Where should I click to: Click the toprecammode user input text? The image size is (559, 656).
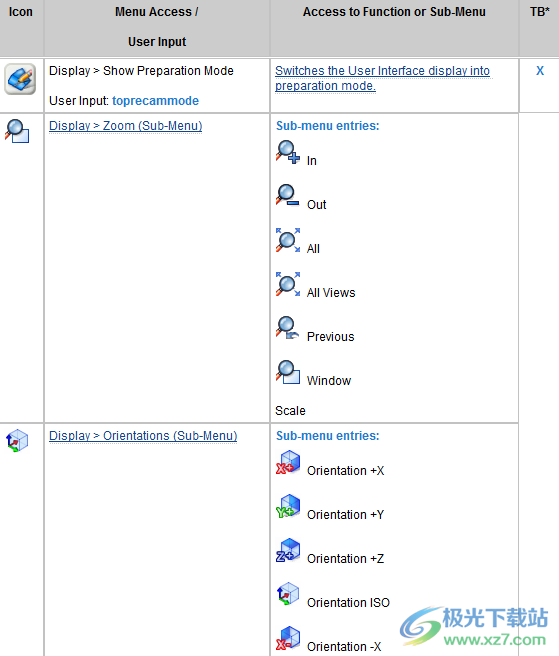point(156,101)
